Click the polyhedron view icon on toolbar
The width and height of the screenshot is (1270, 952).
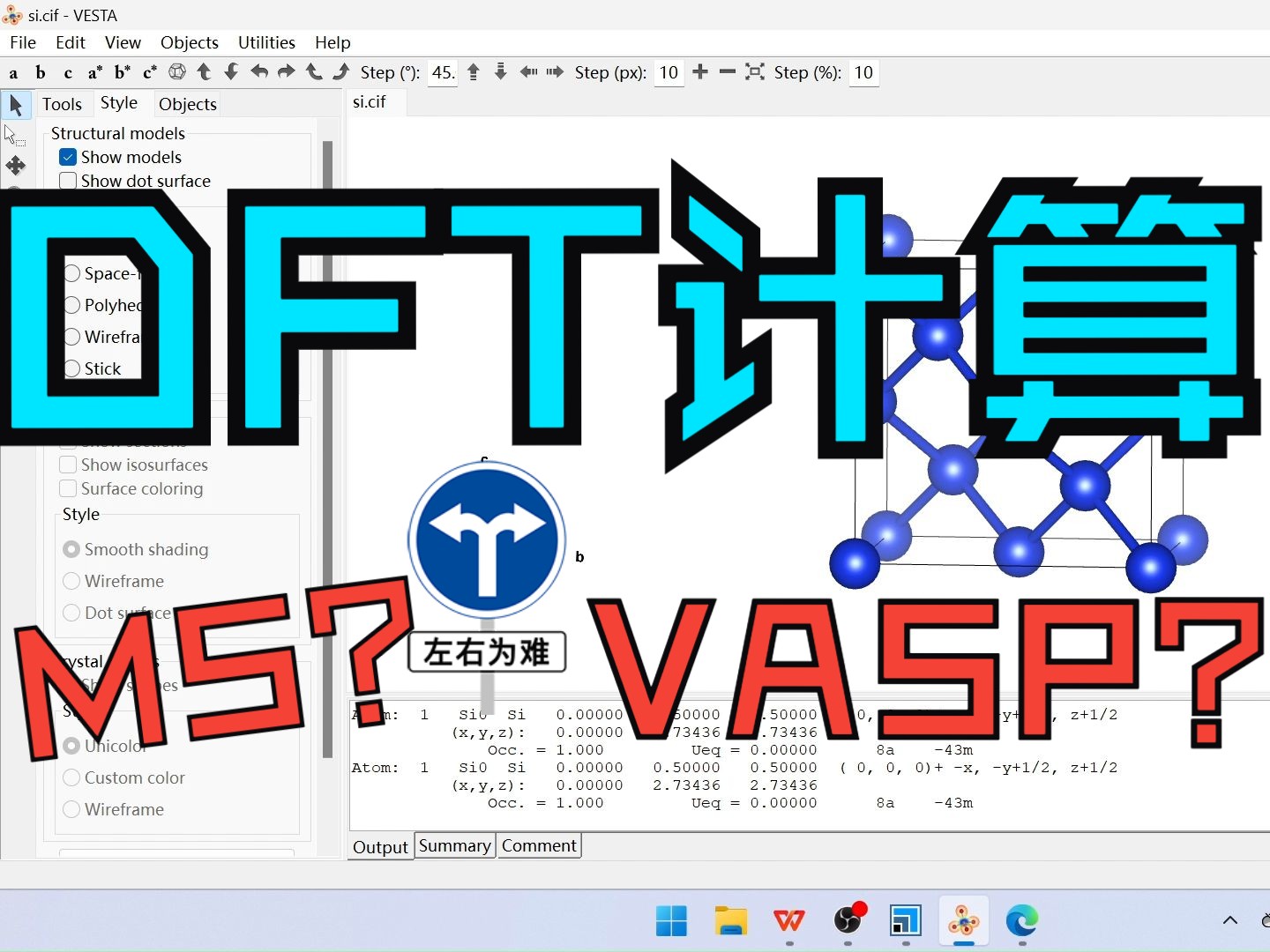click(177, 72)
